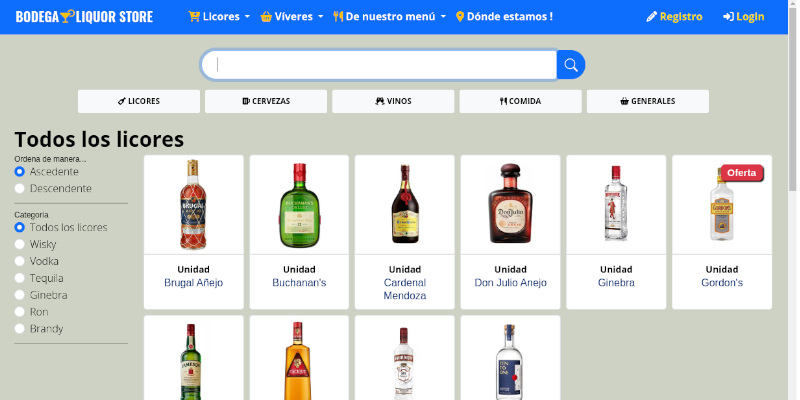Viewport: 800px width, 400px height.
Task: Show the LICORES category
Action: click(139, 101)
